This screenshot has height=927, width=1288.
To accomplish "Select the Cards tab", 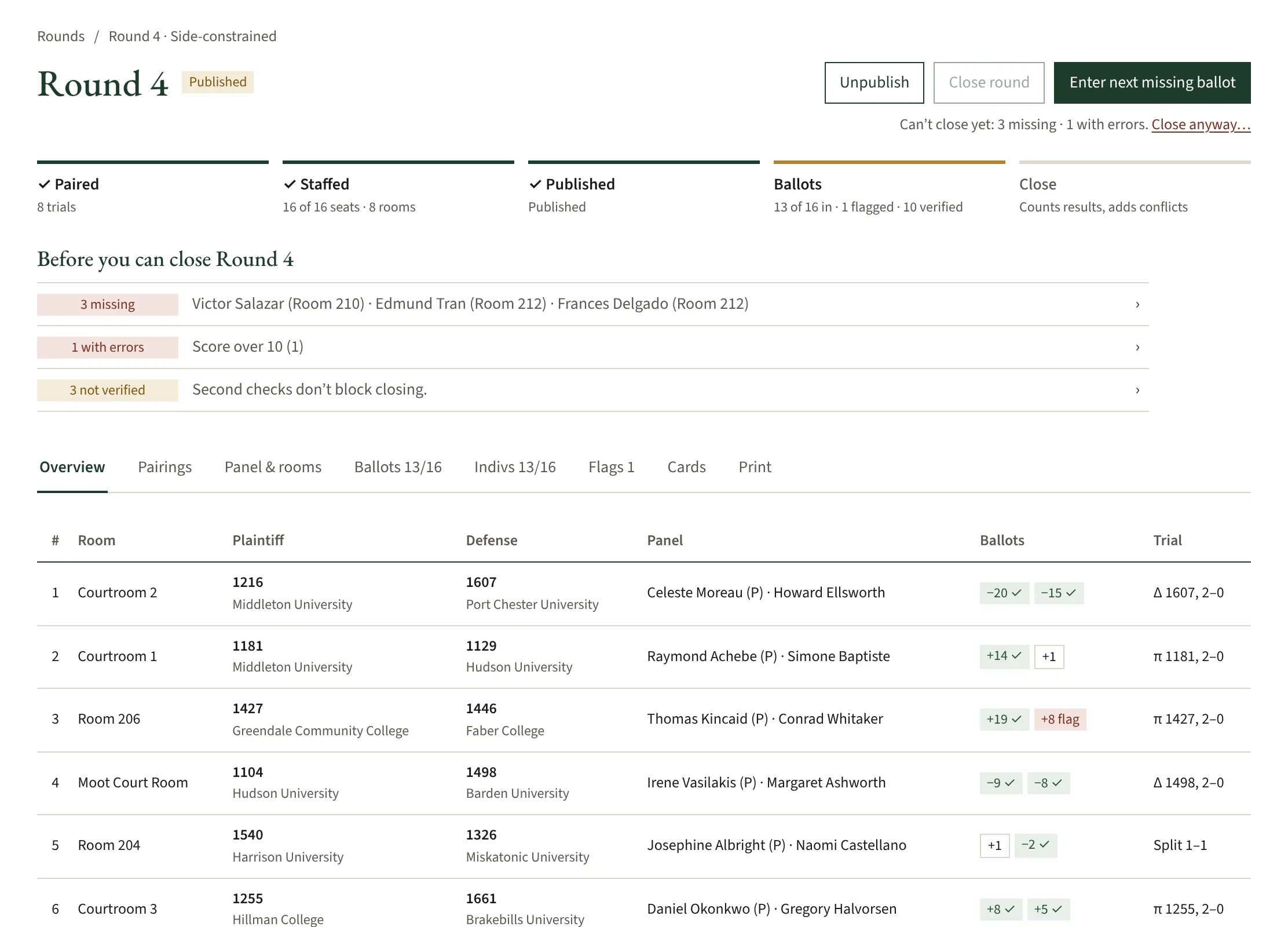I will (686, 467).
